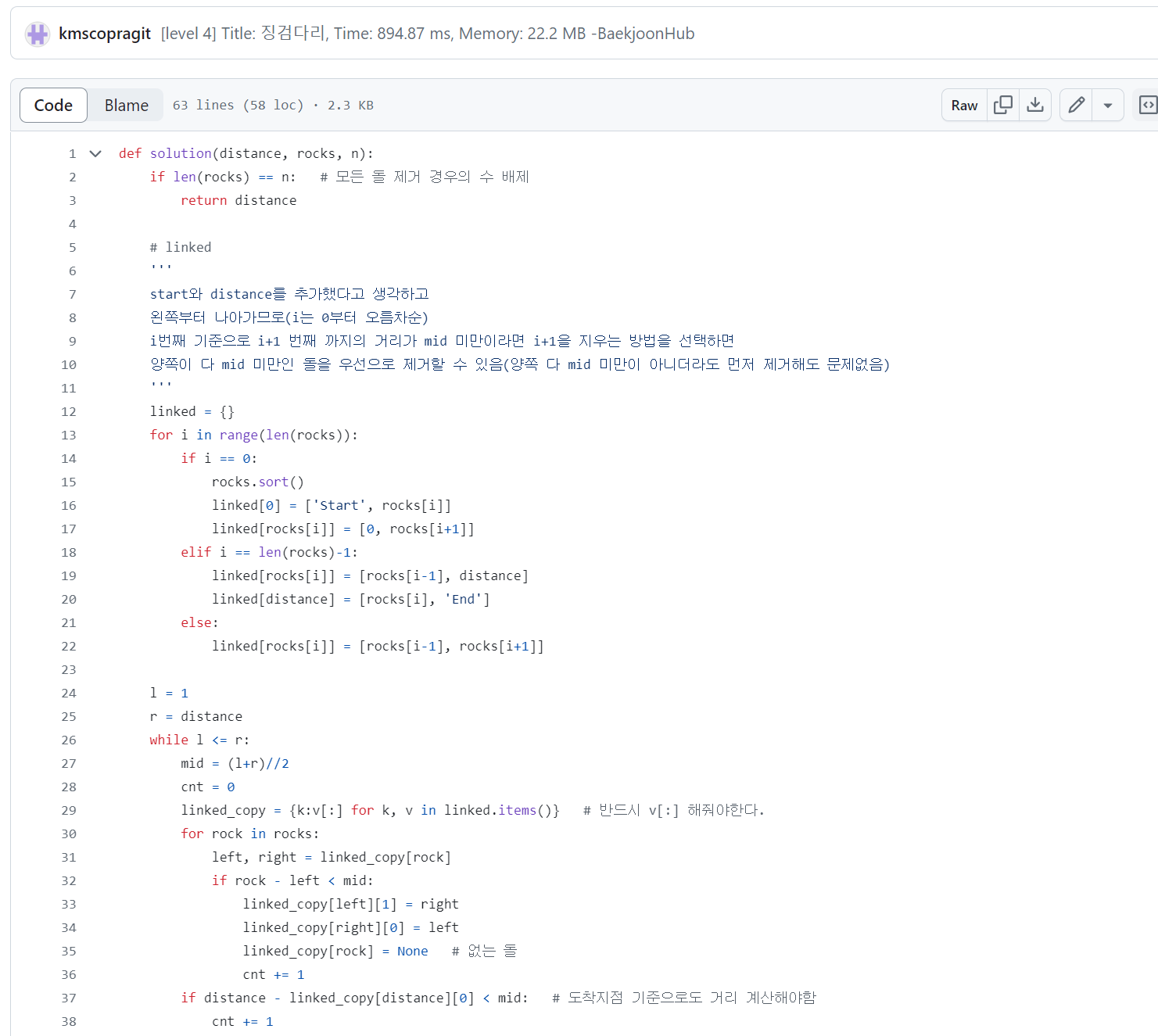
Task: Expand more edit options via the caret arrow
Action: point(1108,104)
